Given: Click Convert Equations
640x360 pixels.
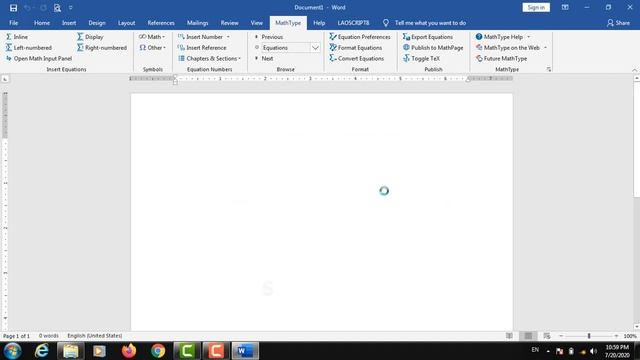Looking at the screenshot, I should (x=357, y=59).
